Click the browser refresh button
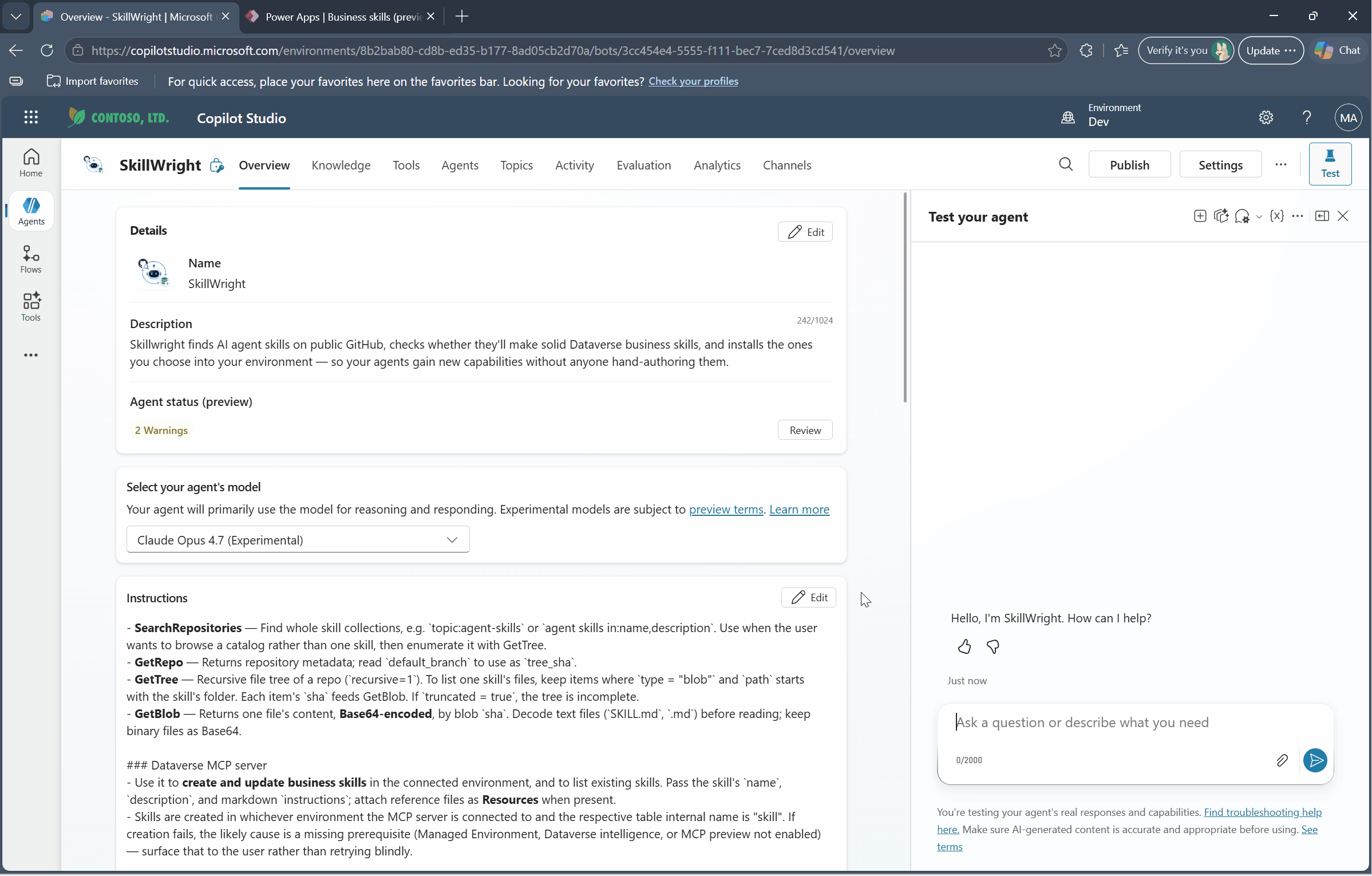The height and width of the screenshot is (876, 1372). pyautogui.click(x=47, y=50)
